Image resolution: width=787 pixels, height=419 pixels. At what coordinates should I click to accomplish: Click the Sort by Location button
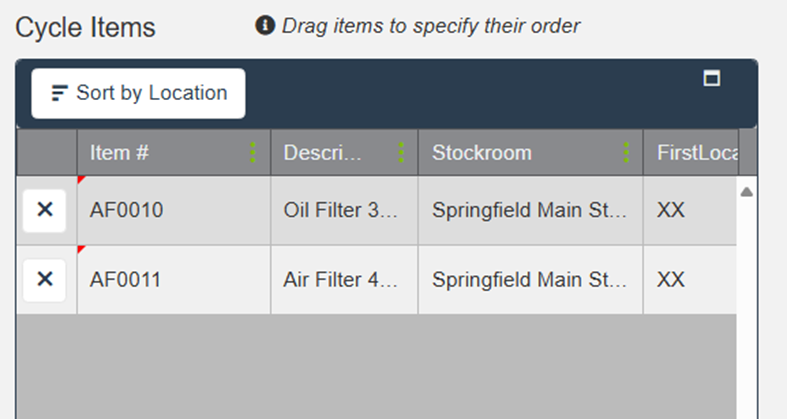(x=138, y=93)
